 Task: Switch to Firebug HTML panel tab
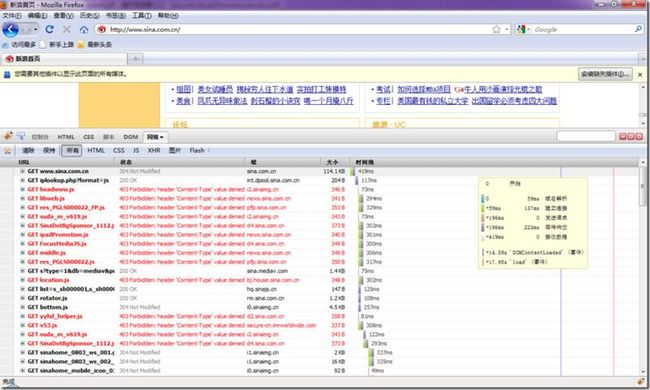[66, 137]
